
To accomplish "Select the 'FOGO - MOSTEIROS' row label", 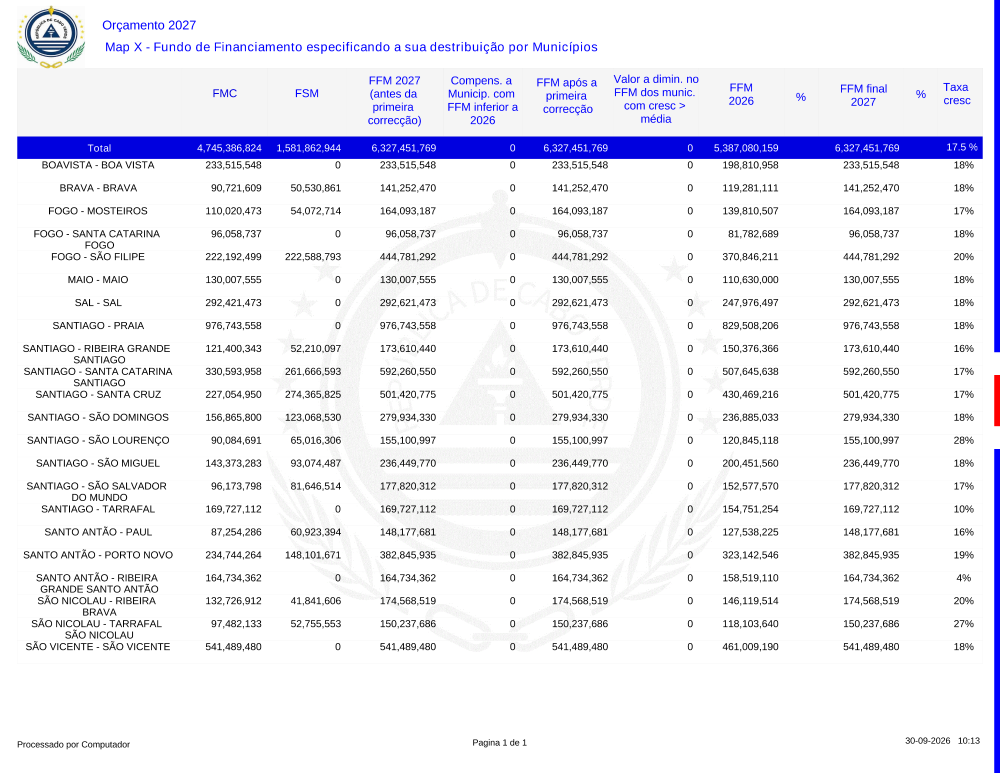I will coord(98,211).
